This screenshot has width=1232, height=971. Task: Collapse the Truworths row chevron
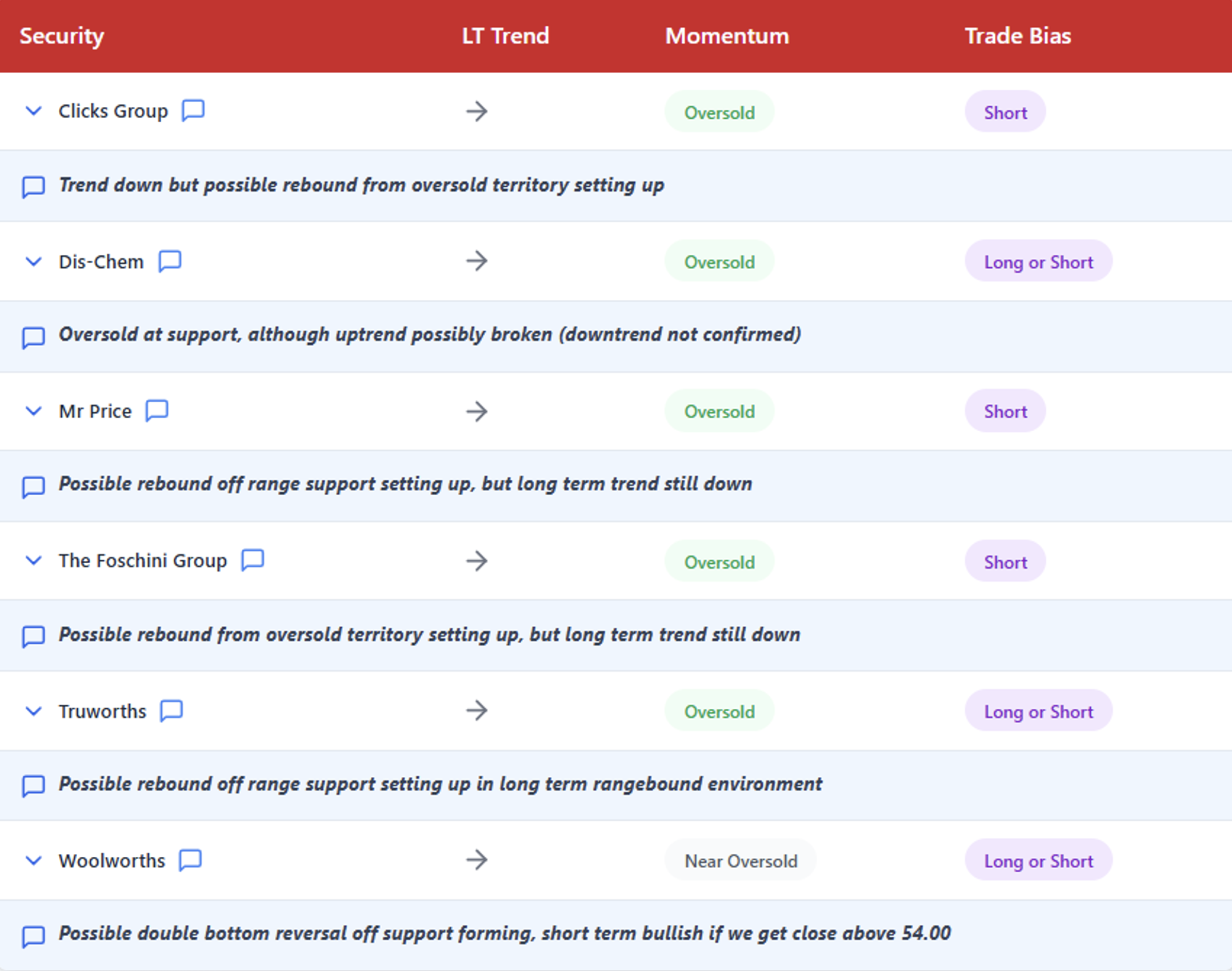coord(34,711)
